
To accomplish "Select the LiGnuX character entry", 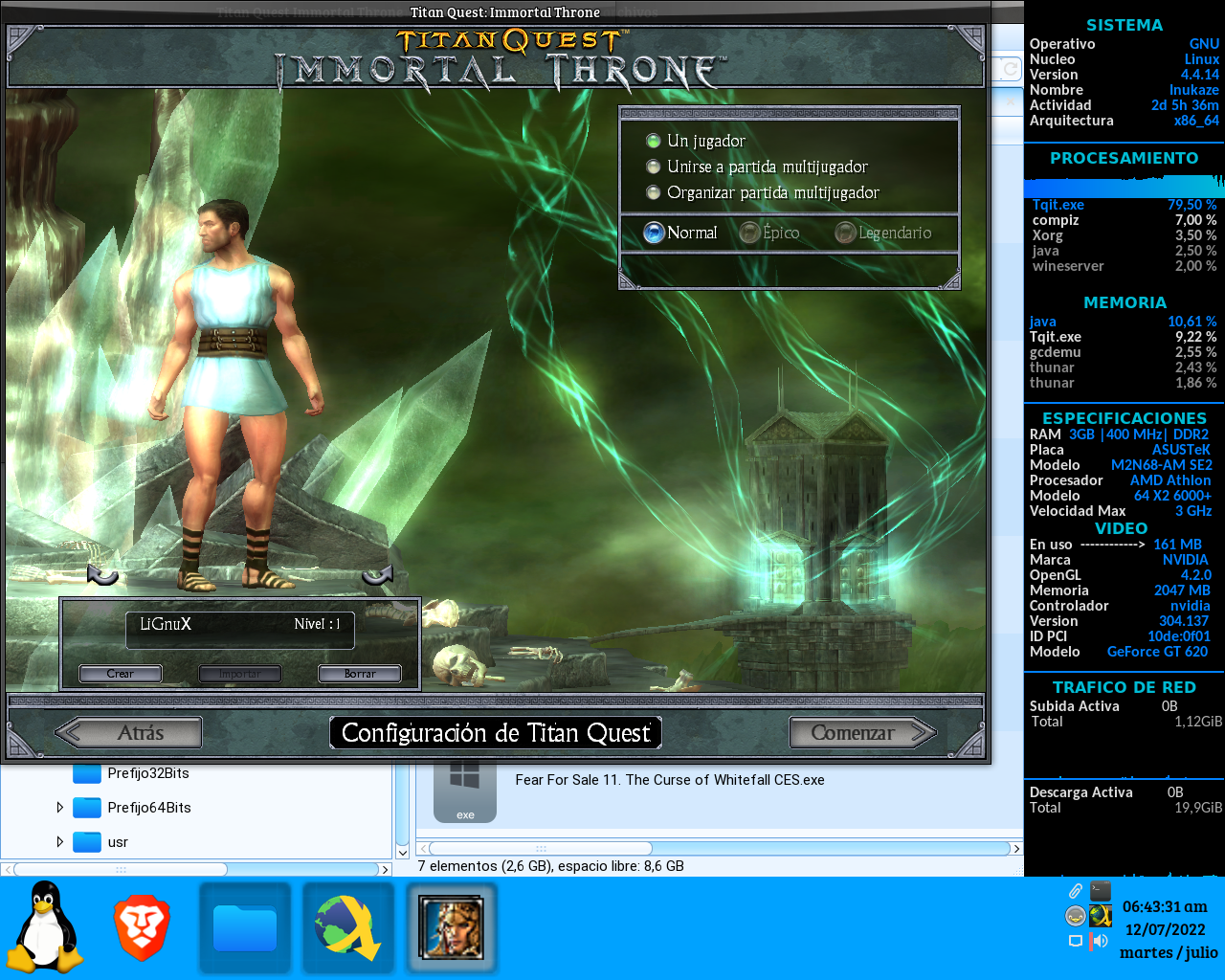I will coord(240,630).
